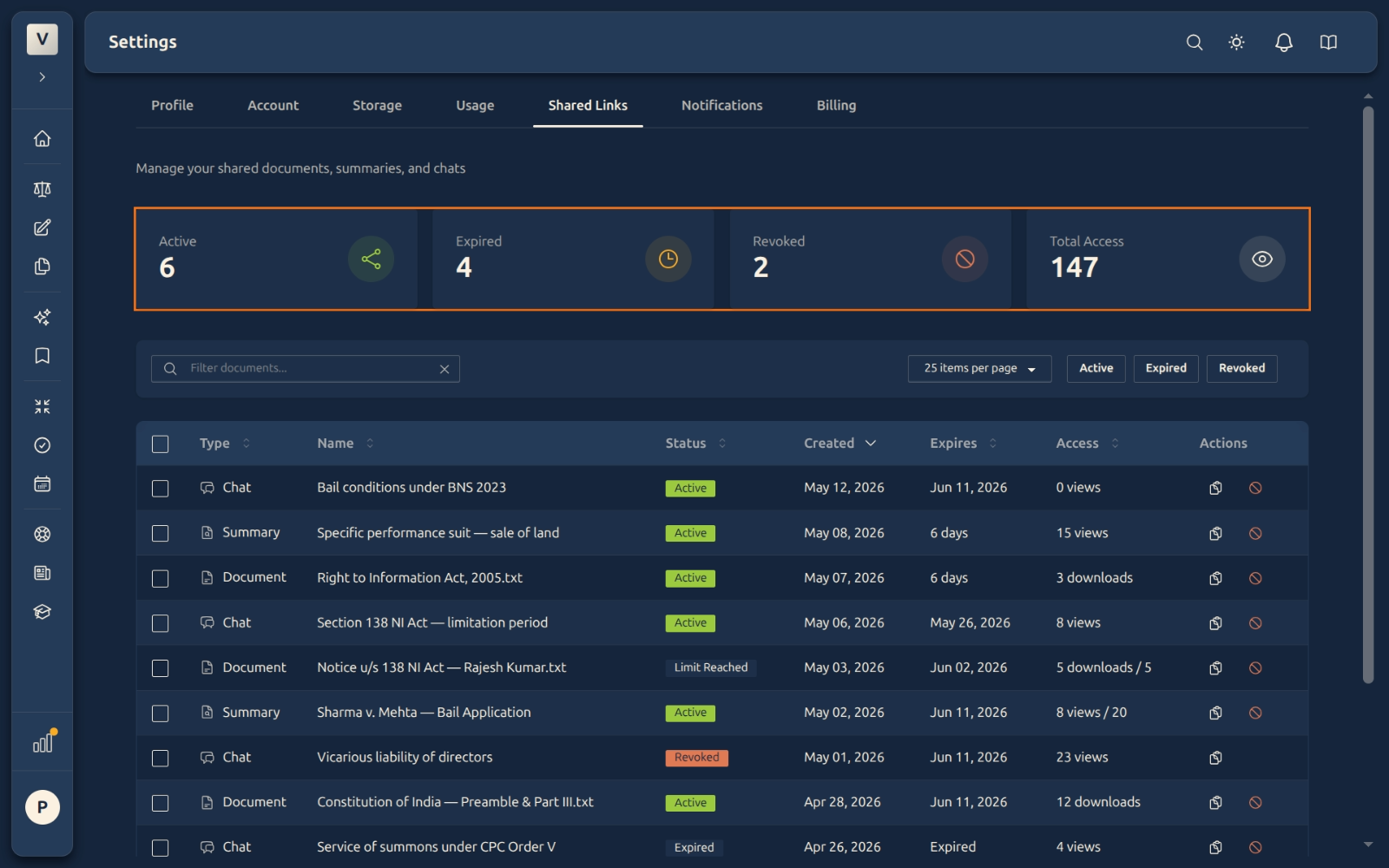The height and width of the screenshot is (868, 1389).
Task: Focus the Filter documents search field
Action: point(306,368)
